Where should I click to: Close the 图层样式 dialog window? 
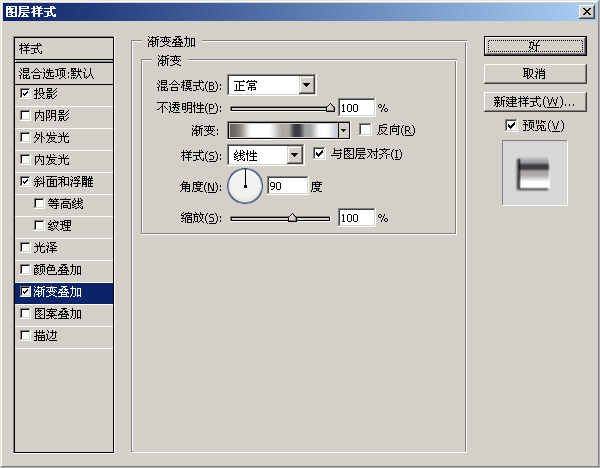tap(586, 12)
